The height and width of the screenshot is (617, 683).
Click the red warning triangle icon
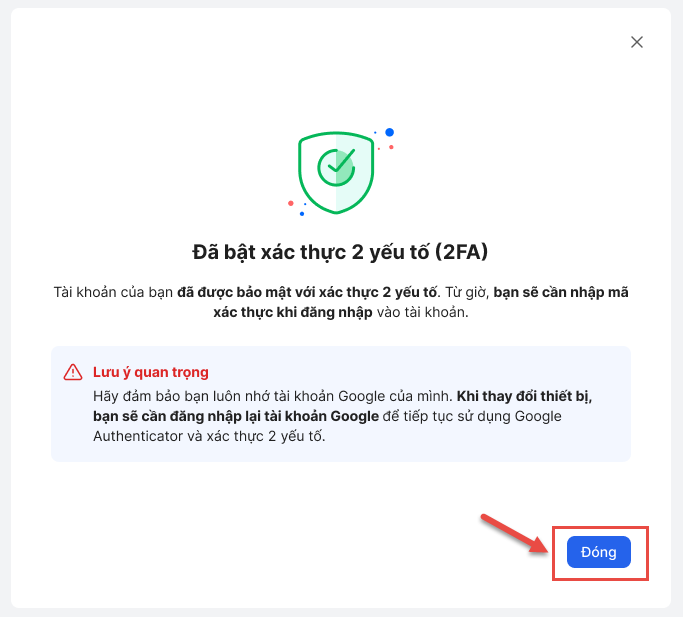[73, 372]
